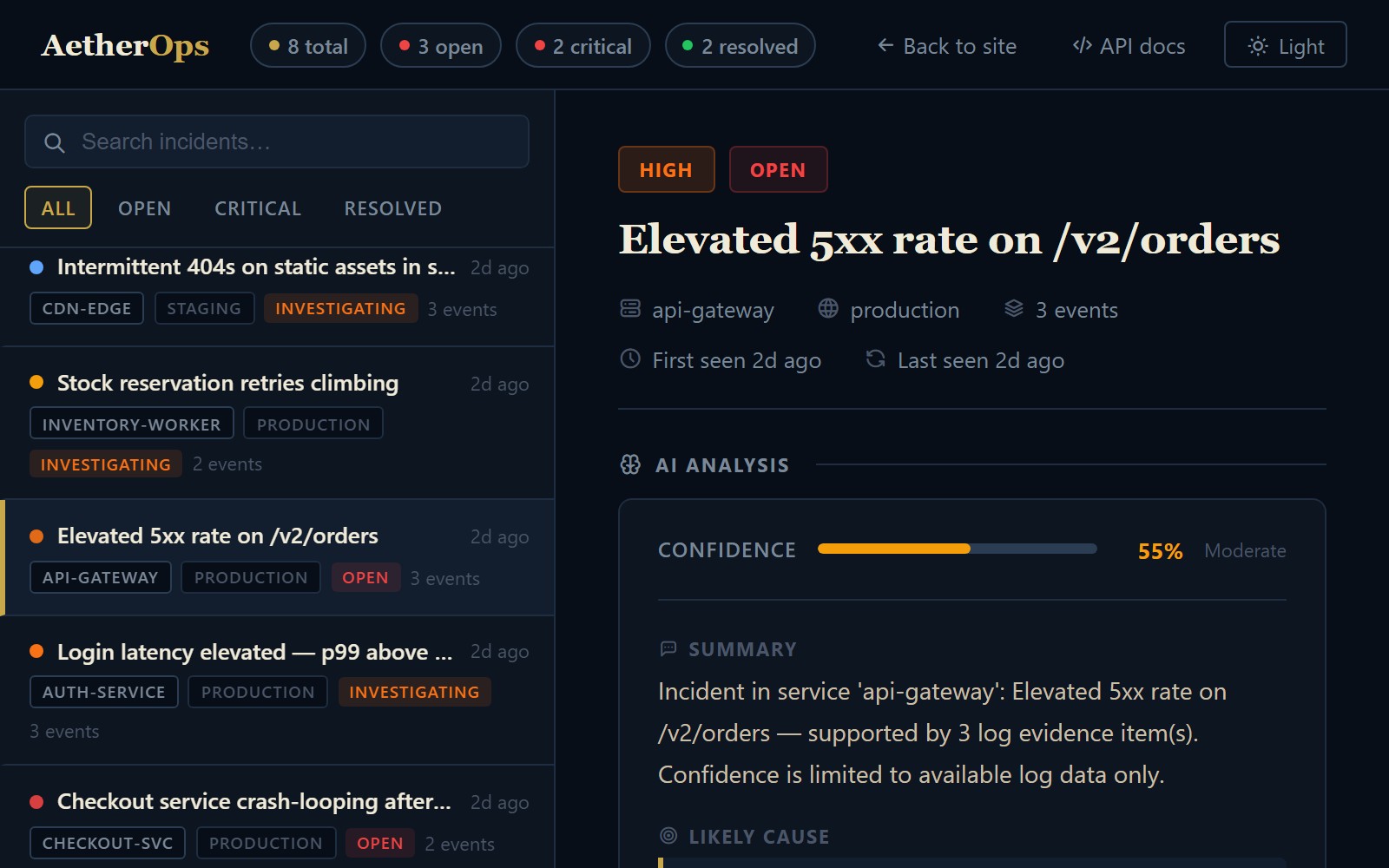1389x868 pixels.
Task: Click the refresh icon next to Last seen
Action: [x=876, y=358]
